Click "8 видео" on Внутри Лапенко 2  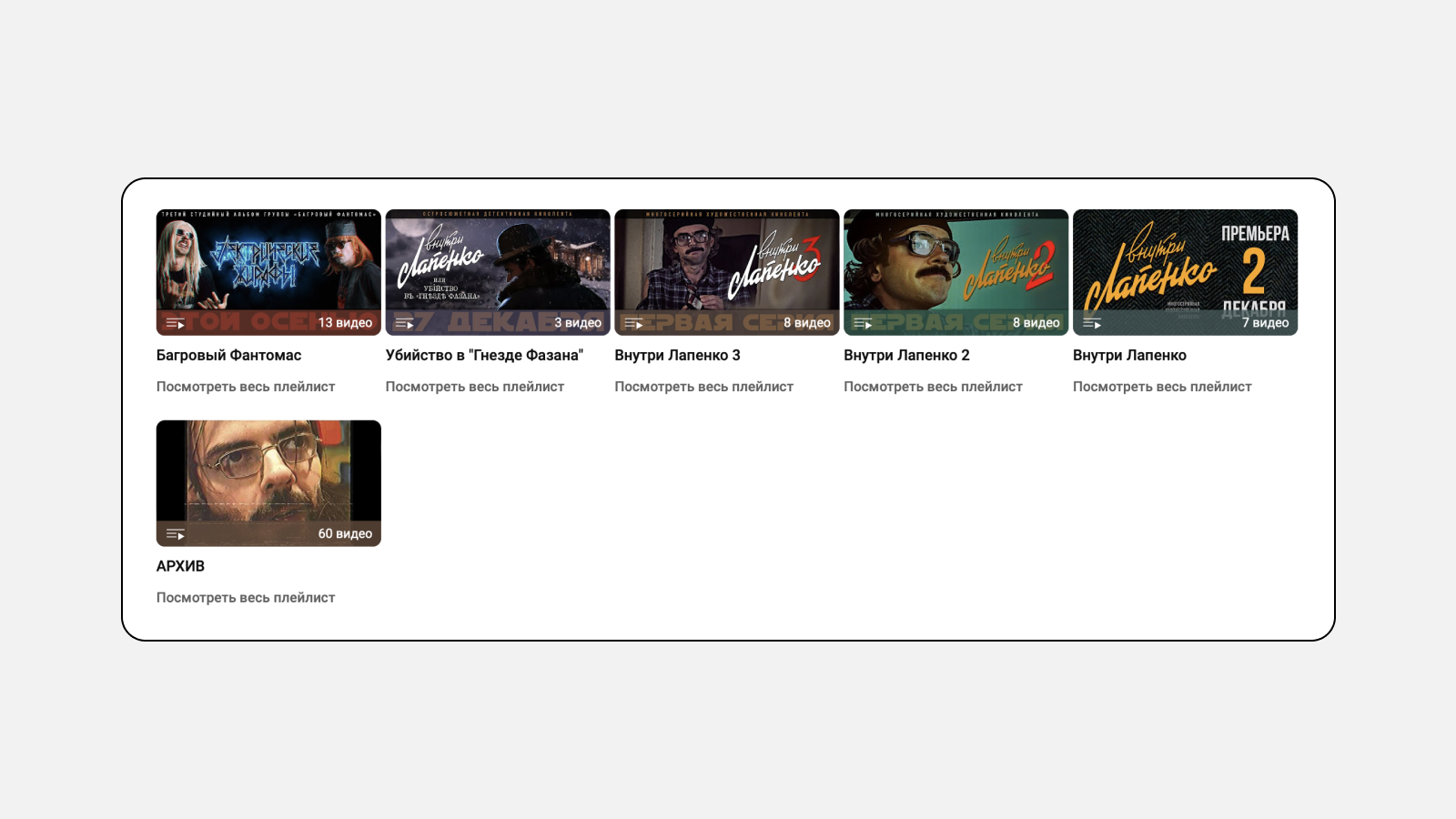[x=1036, y=323]
